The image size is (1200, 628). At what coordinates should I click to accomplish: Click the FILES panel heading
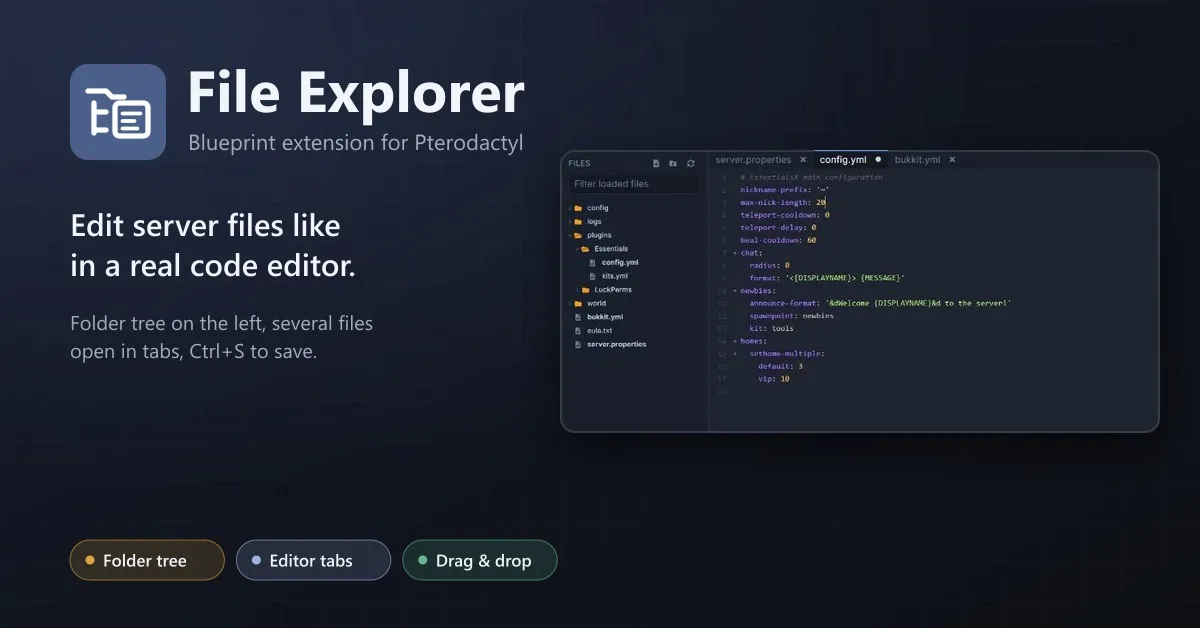(579, 163)
